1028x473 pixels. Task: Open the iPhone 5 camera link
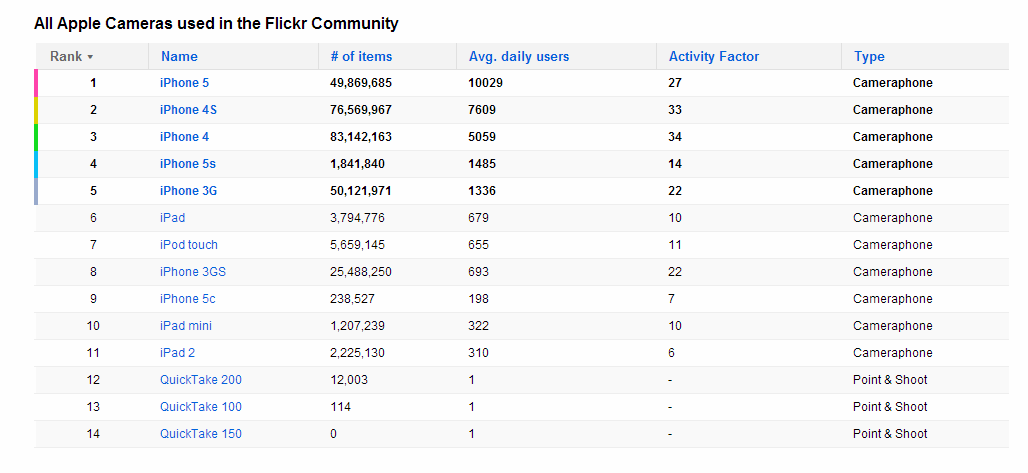185,83
